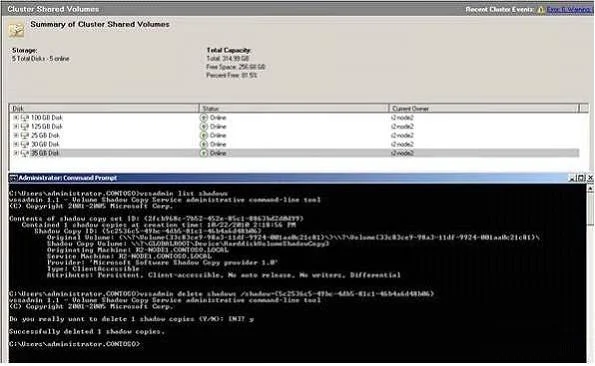Click the blank header cell after Current Owner
The width and height of the screenshot is (595, 366).
tap(584, 108)
